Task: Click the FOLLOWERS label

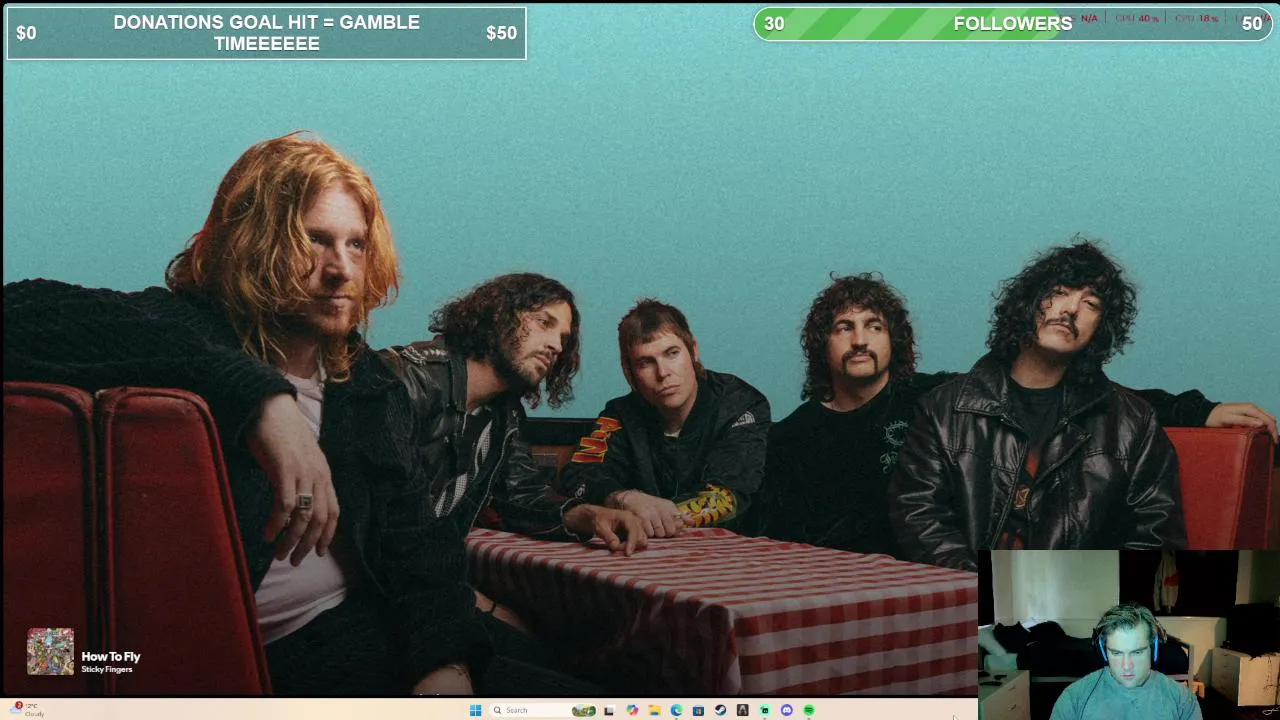Action: 1013,24
